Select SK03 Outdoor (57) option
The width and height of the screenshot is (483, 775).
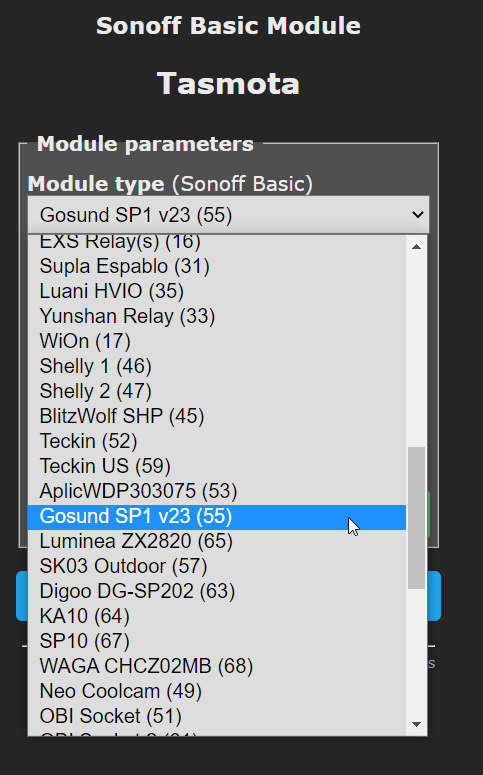[217, 566]
